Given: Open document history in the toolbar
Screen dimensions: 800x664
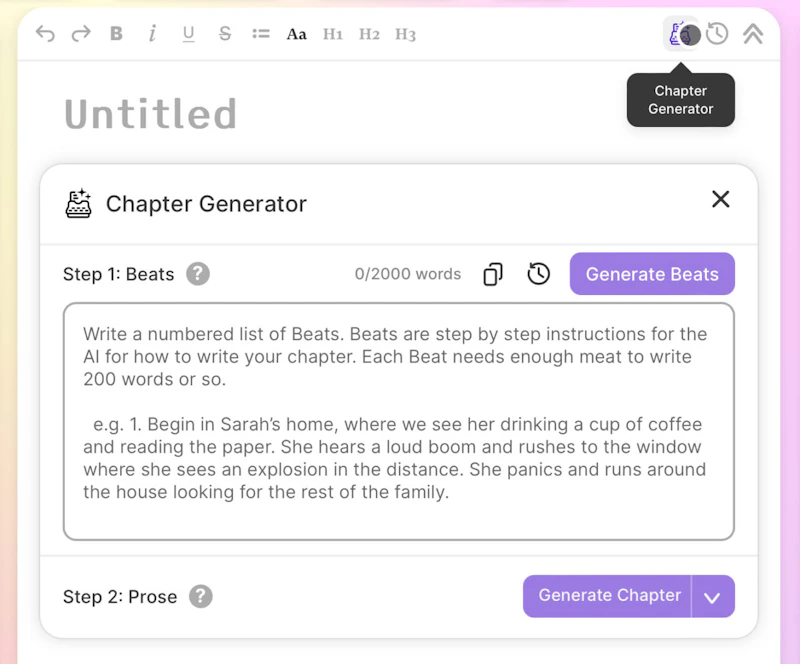Looking at the screenshot, I should click(717, 34).
